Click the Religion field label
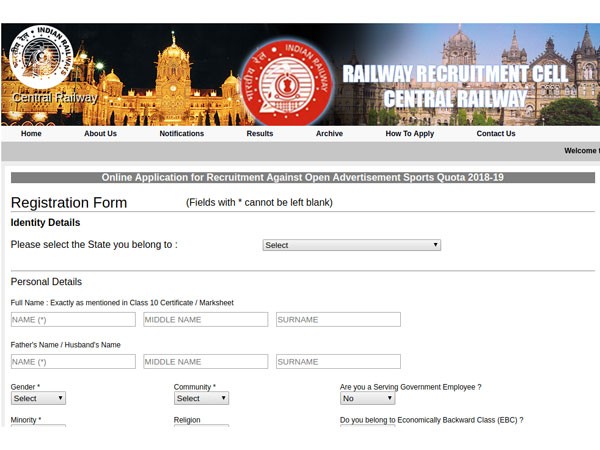 pos(187,420)
